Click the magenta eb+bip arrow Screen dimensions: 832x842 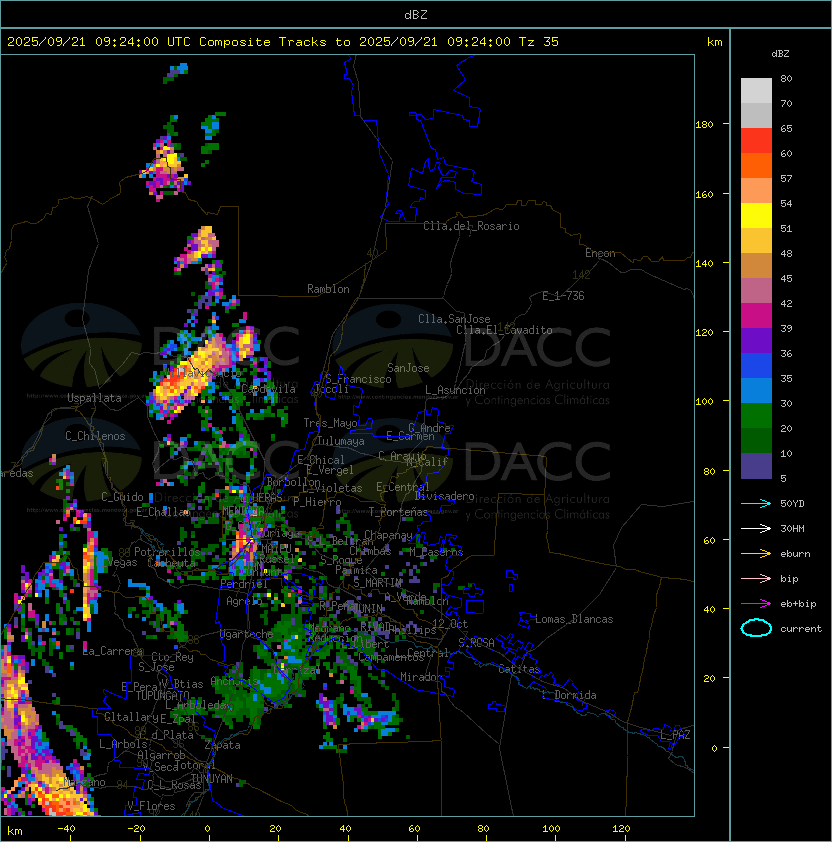(x=756, y=604)
